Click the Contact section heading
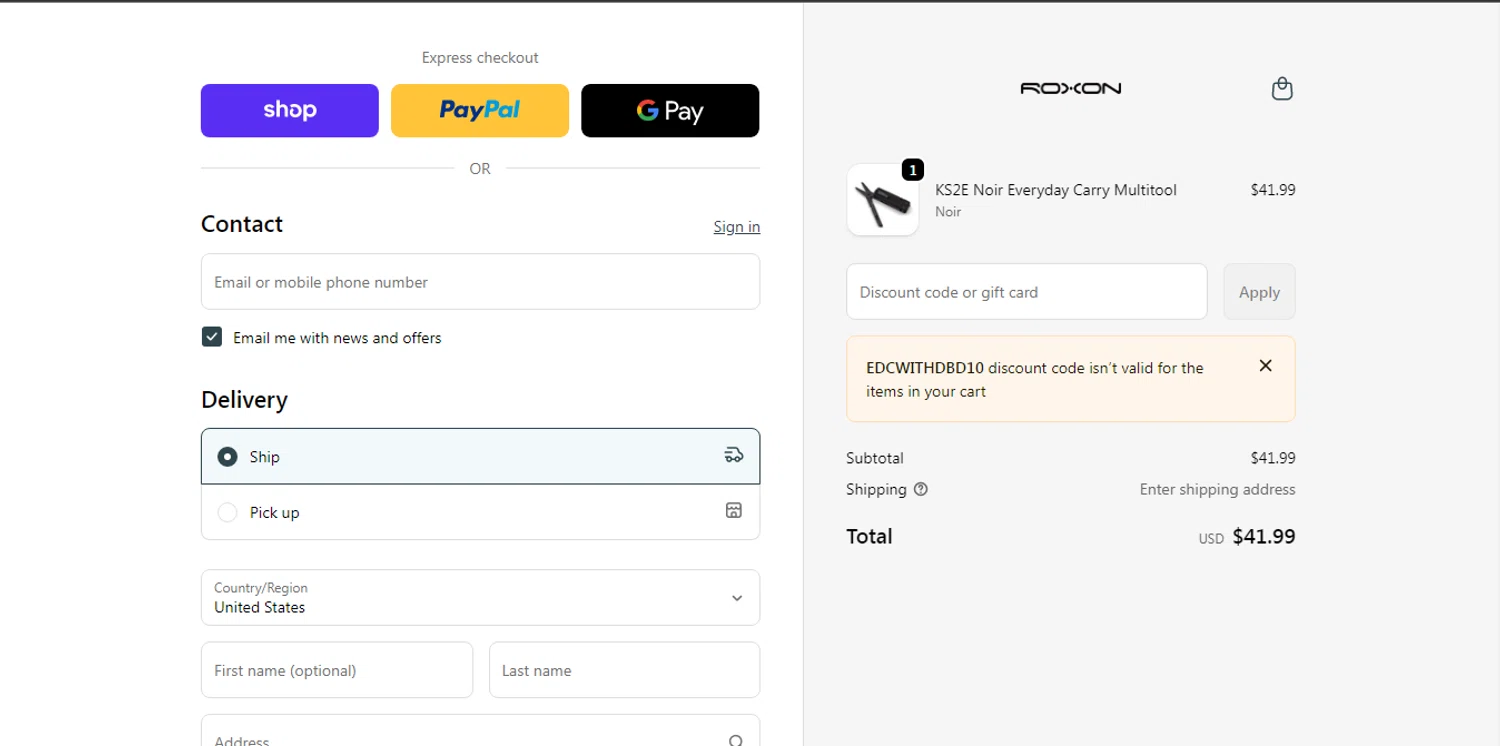The height and width of the screenshot is (746, 1500). click(x=242, y=224)
